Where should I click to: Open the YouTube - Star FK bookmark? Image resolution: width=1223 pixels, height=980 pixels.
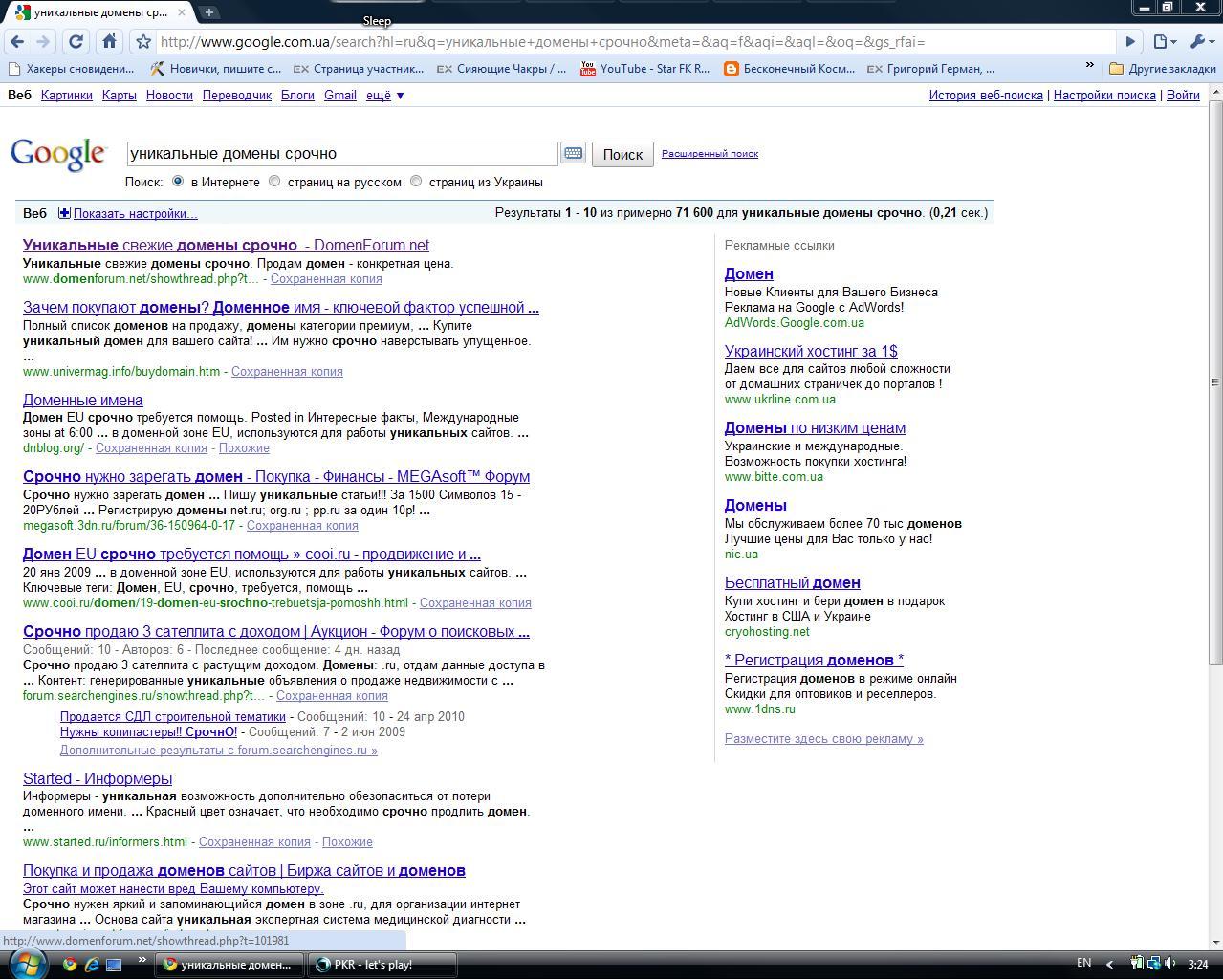pyautogui.click(x=645, y=69)
